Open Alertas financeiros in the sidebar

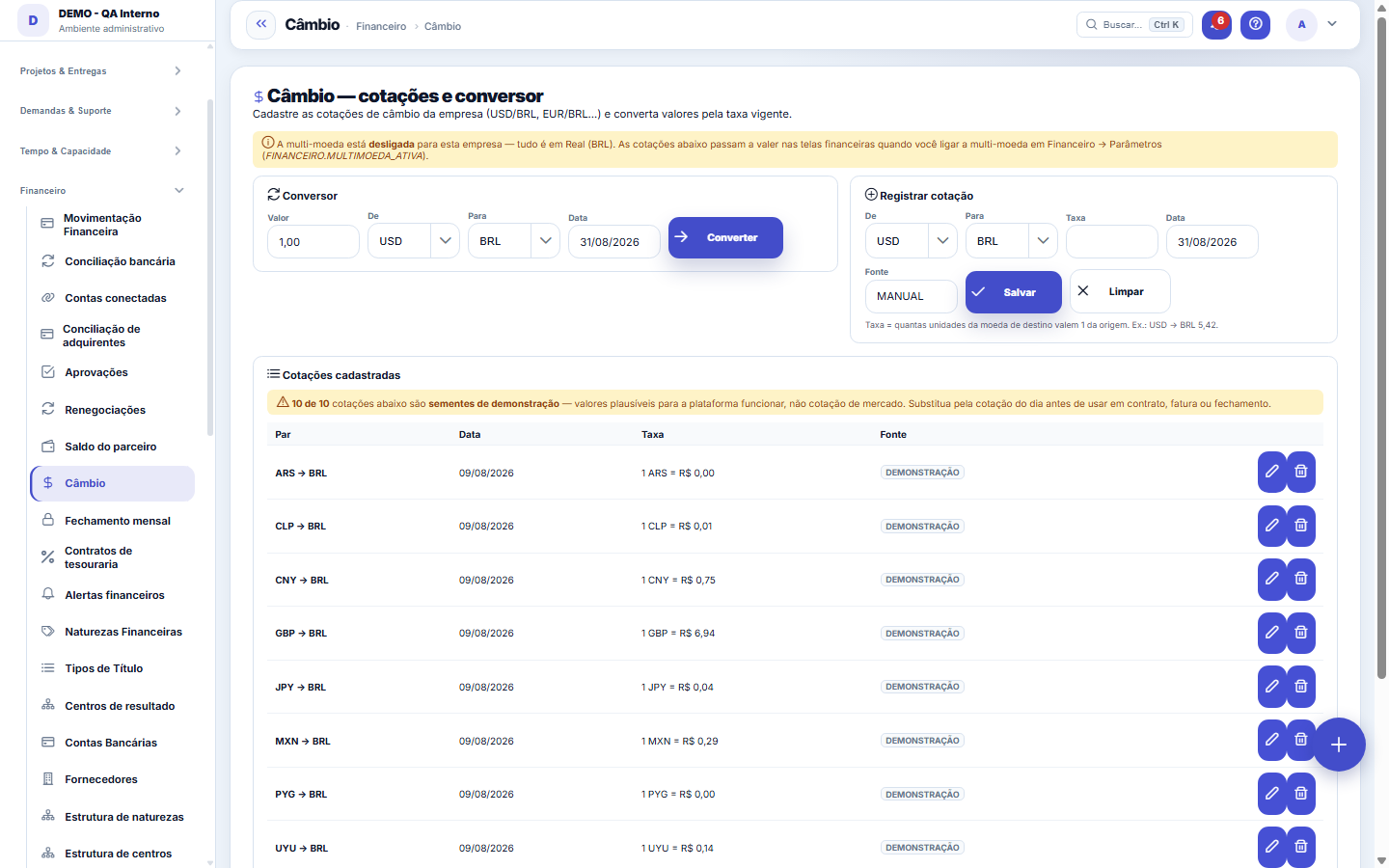click(113, 595)
